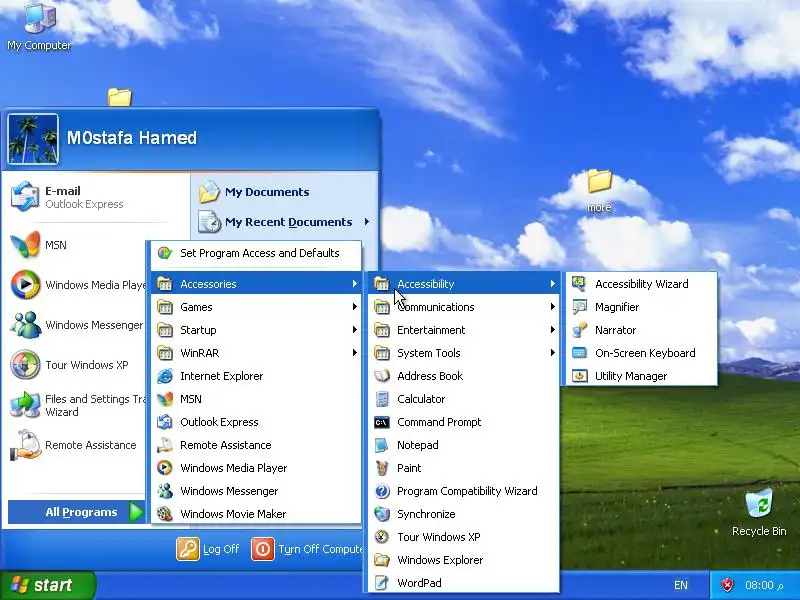This screenshot has width=800, height=600.
Task: Launch Notepad from Accessories
Action: pos(463,445)
